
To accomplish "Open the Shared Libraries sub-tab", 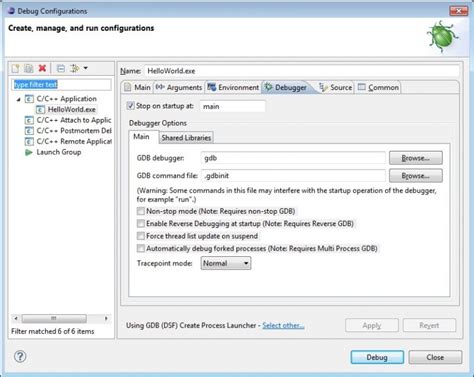I will (186, 138).
